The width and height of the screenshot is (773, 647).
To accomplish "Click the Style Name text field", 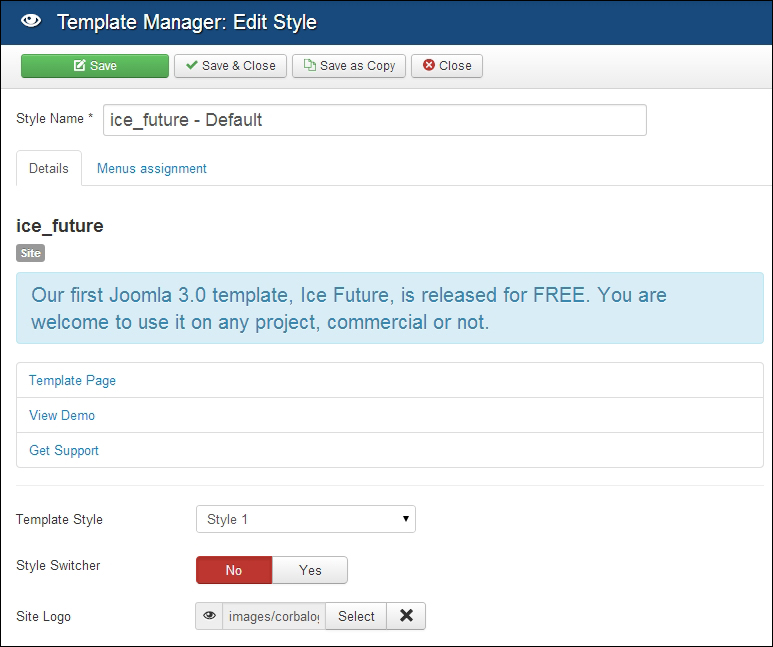I will (x=374, y=120).
